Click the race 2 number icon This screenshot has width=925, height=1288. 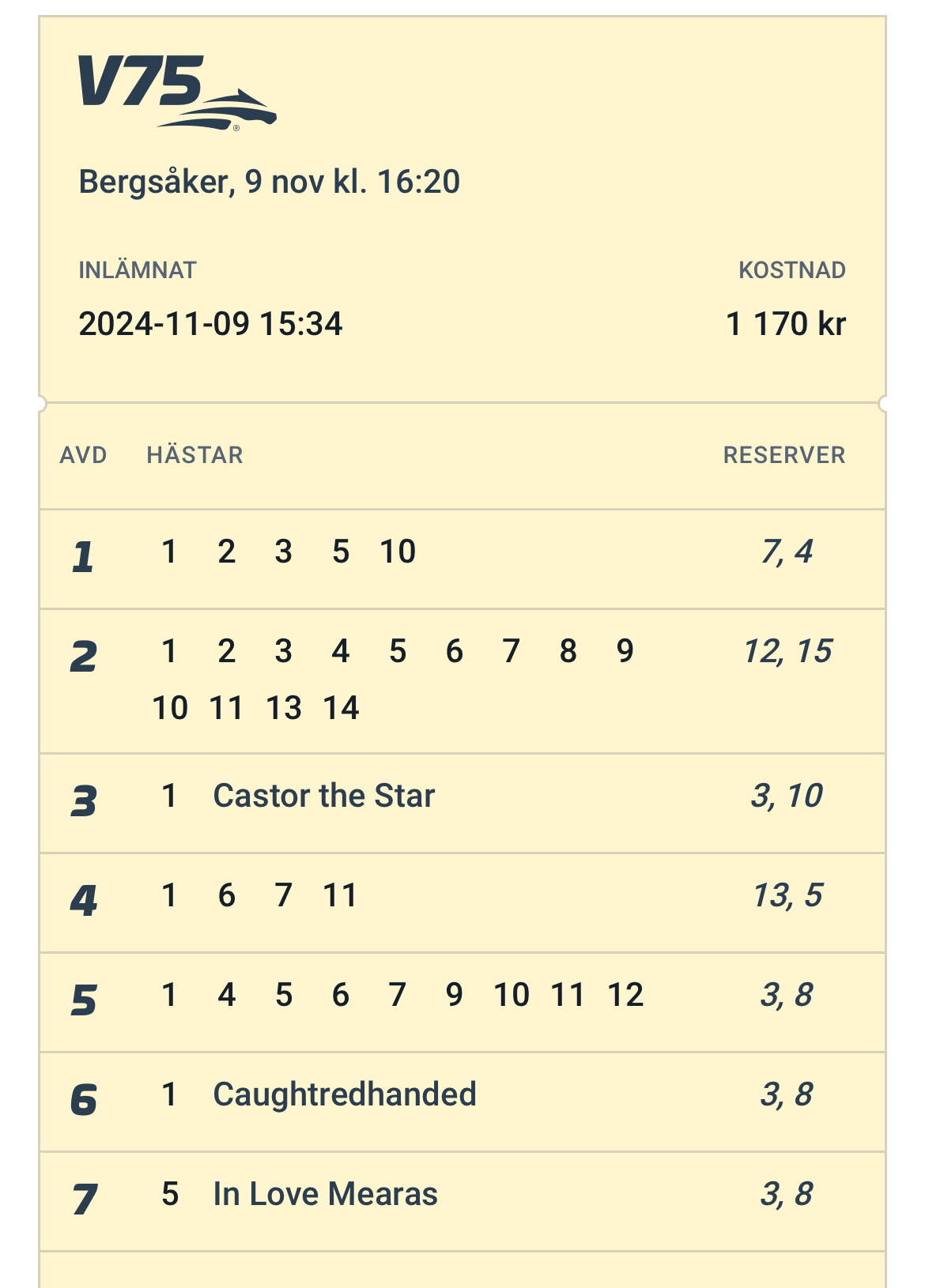[83, 657]
